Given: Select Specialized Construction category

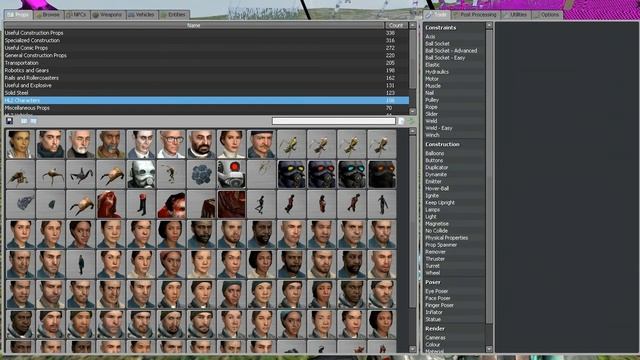Looking at the screenshot, I should point(206,40).
